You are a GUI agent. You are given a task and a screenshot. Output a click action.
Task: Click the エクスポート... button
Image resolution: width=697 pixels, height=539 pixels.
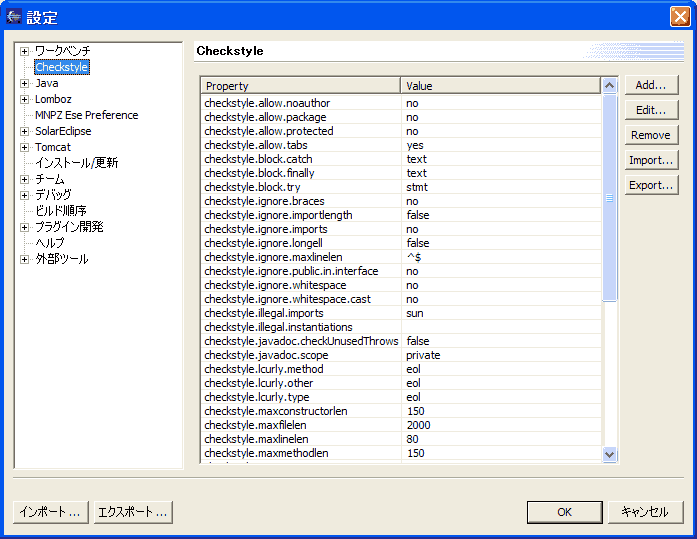pos(133,512)
